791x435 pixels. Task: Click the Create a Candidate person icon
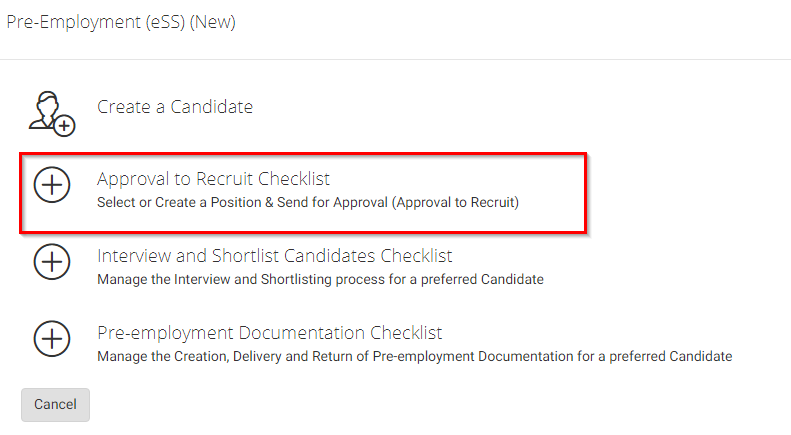click(x=51, y=111)
